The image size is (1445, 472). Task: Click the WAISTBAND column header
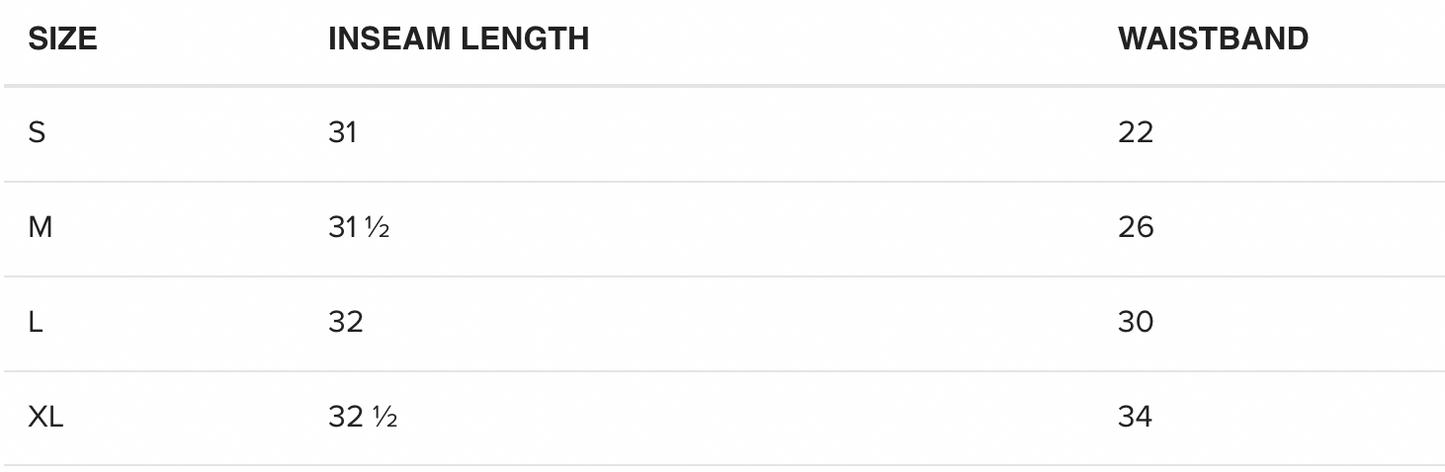point(1212,39)
